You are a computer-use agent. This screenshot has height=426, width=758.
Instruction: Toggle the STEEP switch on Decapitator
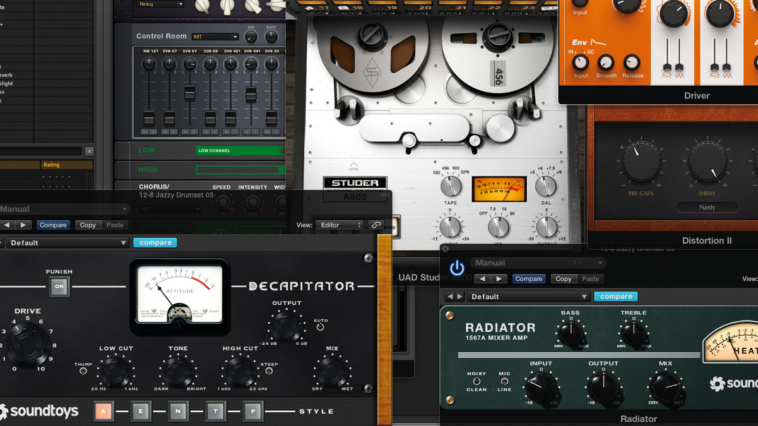click(x=269, y=371)
